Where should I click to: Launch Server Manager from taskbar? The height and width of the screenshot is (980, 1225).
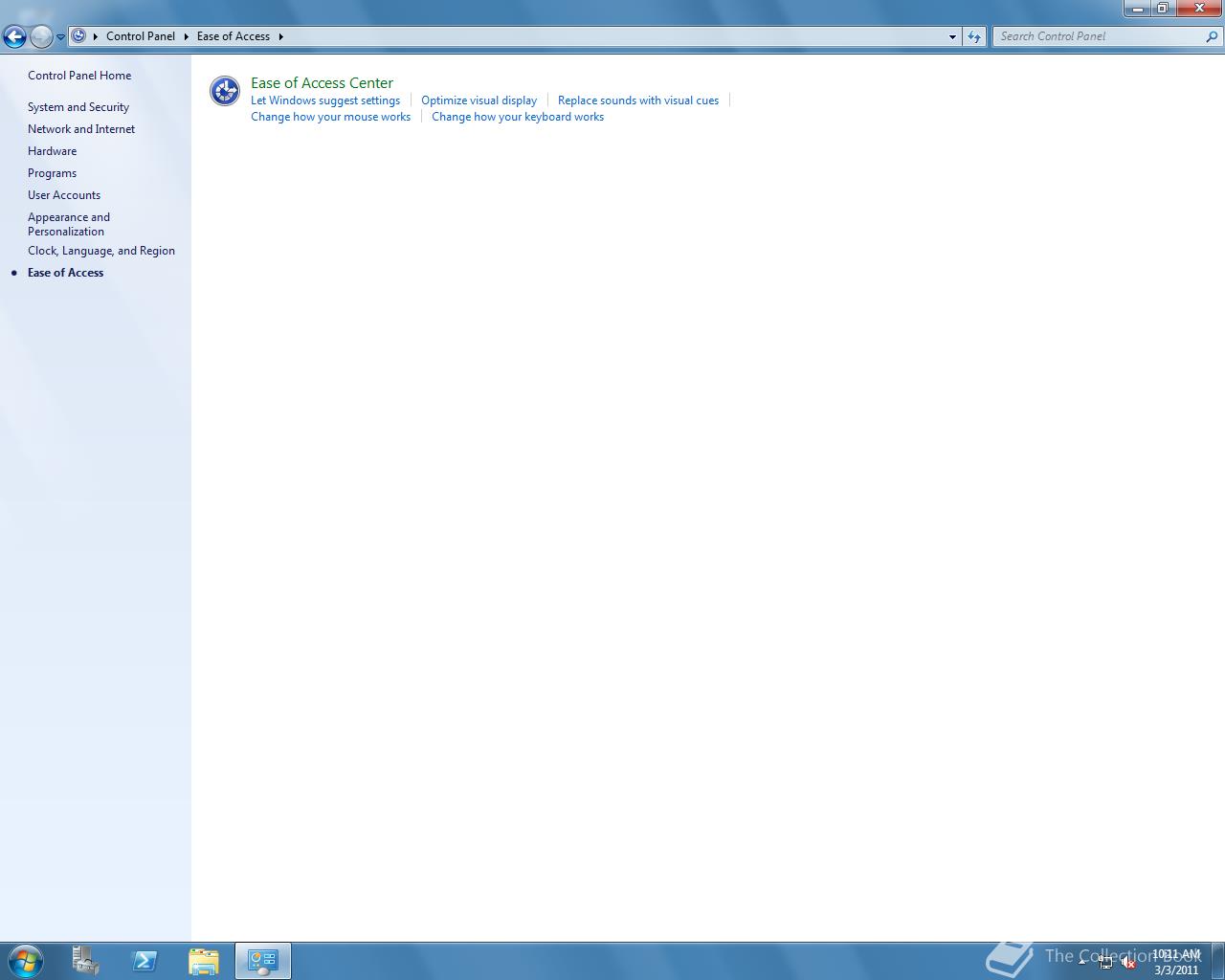point(85,961)
